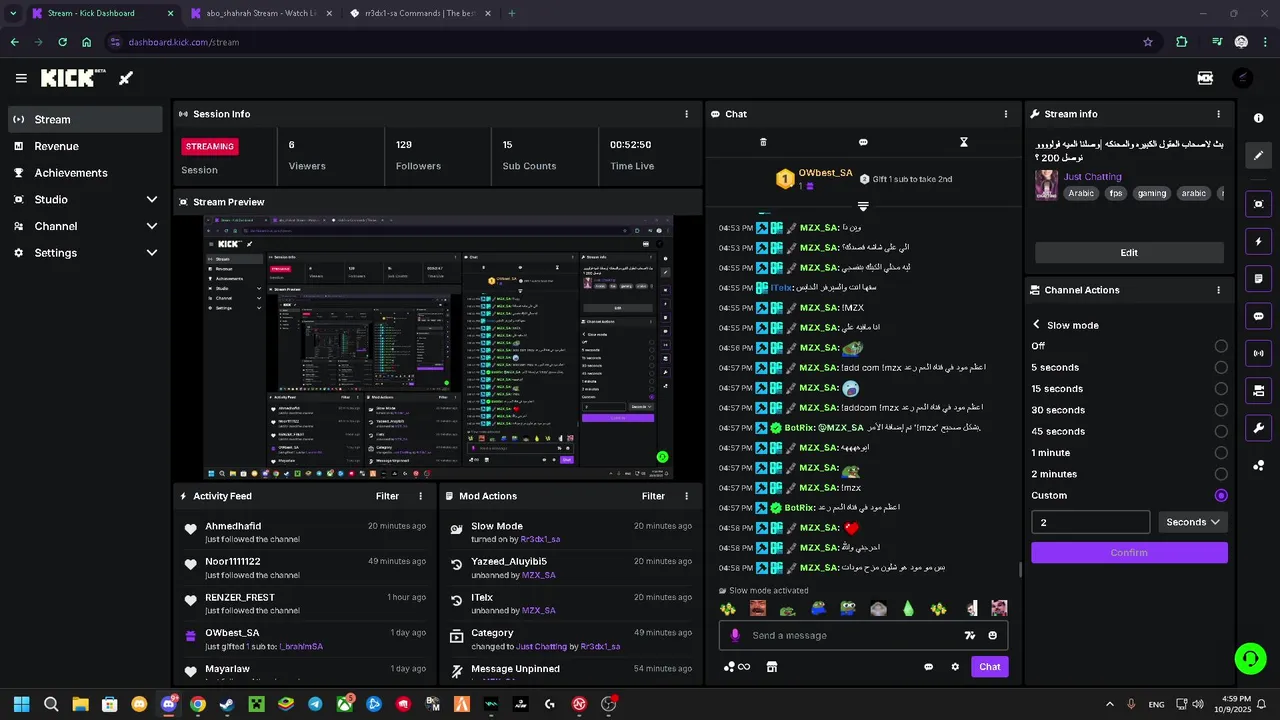The width and height of the screenshot is (1280, 720).
Task: Open Session Info three-dot options
Action: [x=686, y=114]
